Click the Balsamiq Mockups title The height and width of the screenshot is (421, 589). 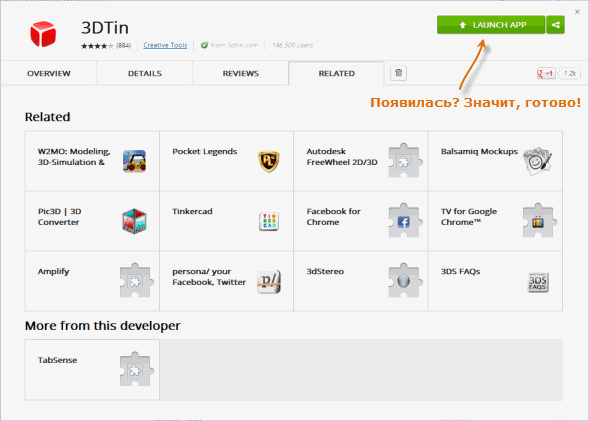point(479,151)
